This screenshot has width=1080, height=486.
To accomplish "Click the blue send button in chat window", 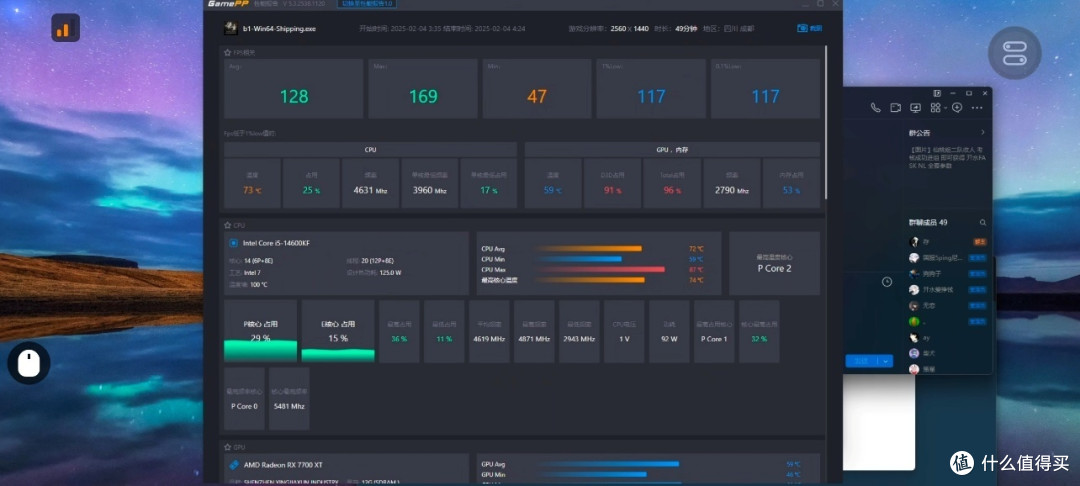I will [860, 361].
